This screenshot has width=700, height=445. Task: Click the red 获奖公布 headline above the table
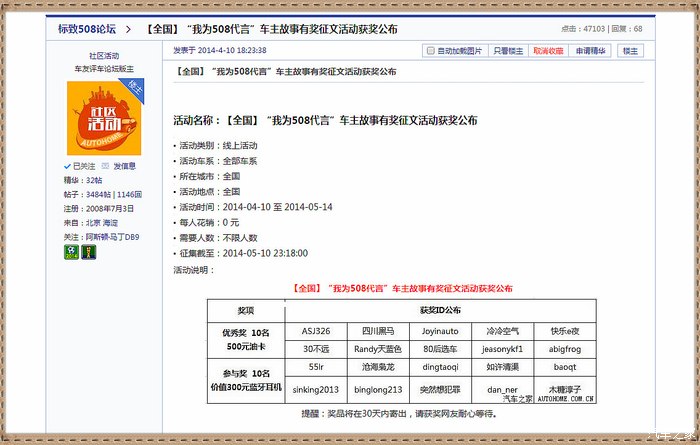click(401, 287)
